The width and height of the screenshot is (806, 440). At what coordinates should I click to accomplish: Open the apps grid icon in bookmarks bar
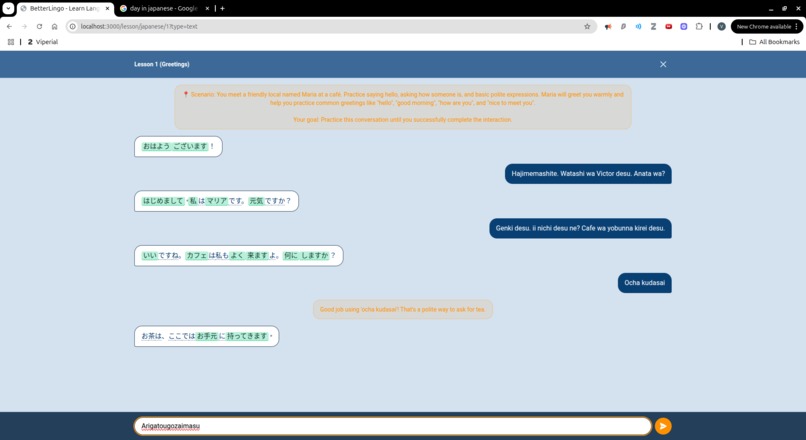pos(11,42)
